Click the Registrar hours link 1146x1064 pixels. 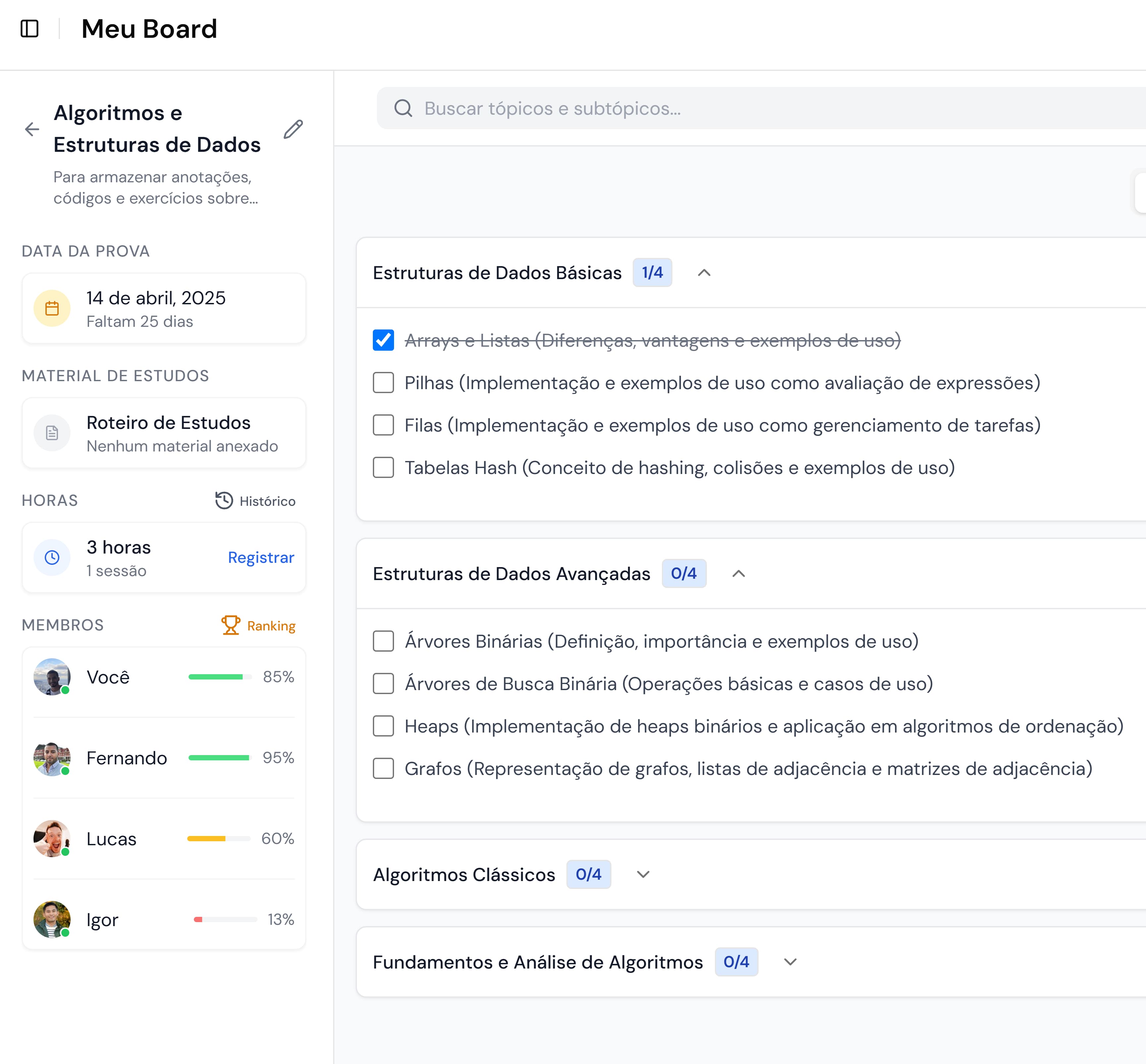click(x=261, y=557)
